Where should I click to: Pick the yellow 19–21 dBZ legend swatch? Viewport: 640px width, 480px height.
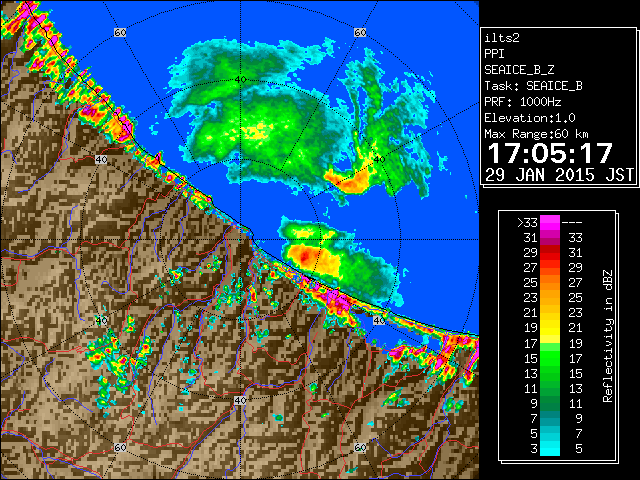(550, 328)
